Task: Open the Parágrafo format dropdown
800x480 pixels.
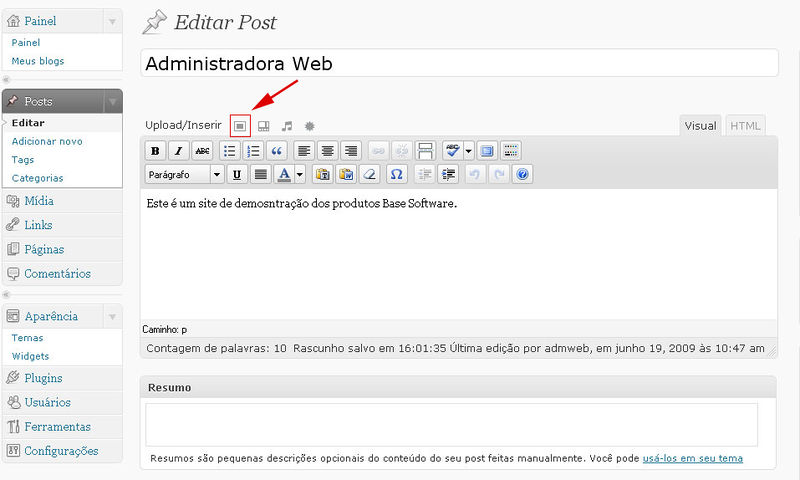Action: [x=186, y=174]
